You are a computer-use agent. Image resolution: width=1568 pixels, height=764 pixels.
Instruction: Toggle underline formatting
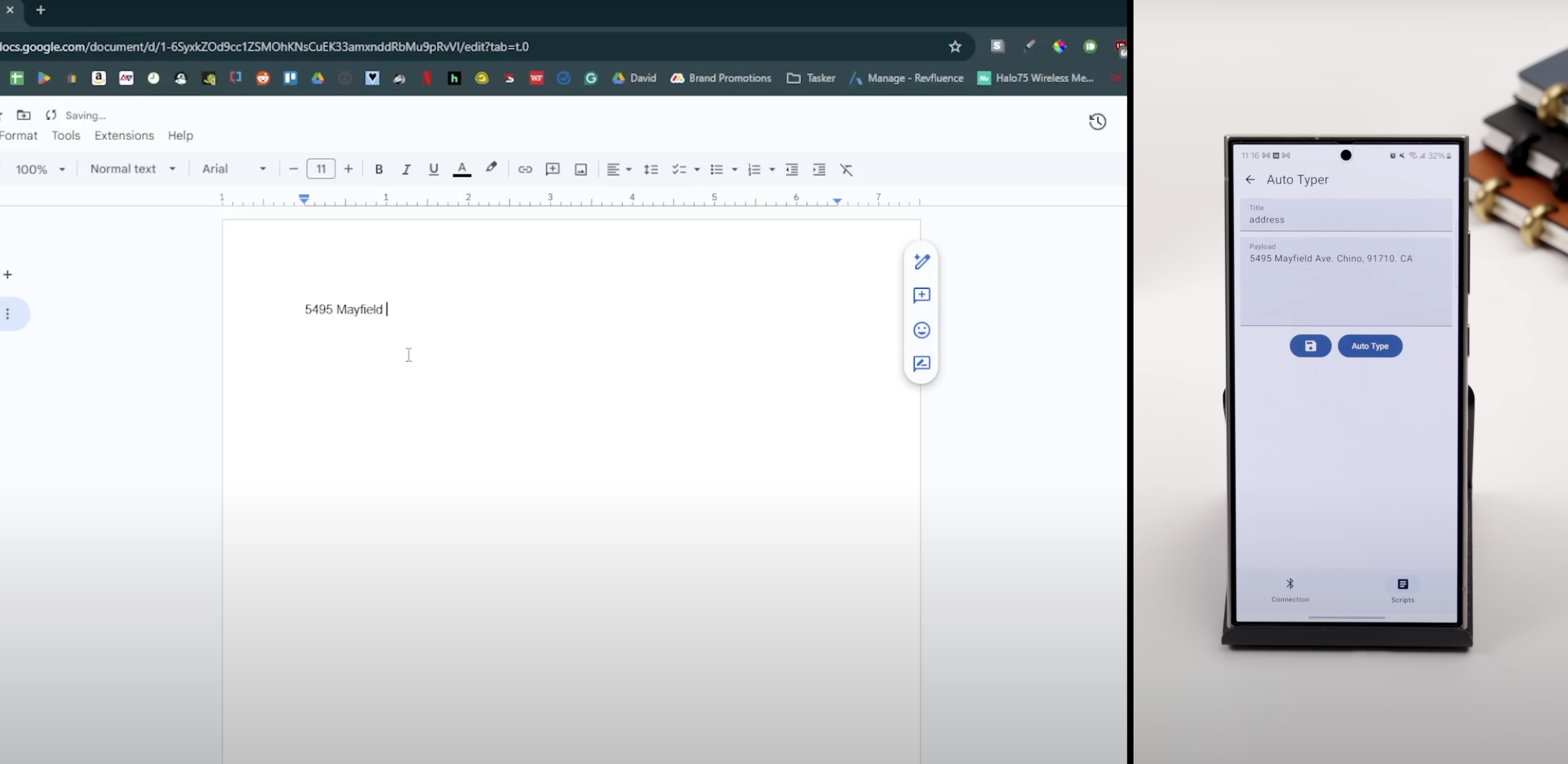click(x=433, y=169)
